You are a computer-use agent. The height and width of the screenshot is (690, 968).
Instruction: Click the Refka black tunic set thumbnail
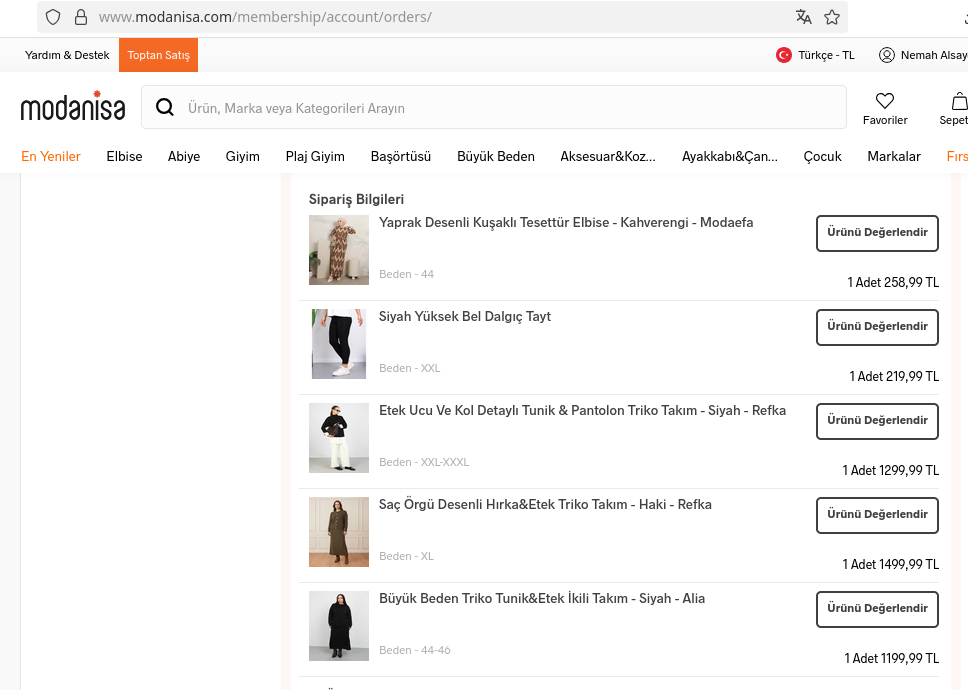[x=339, y=438]
